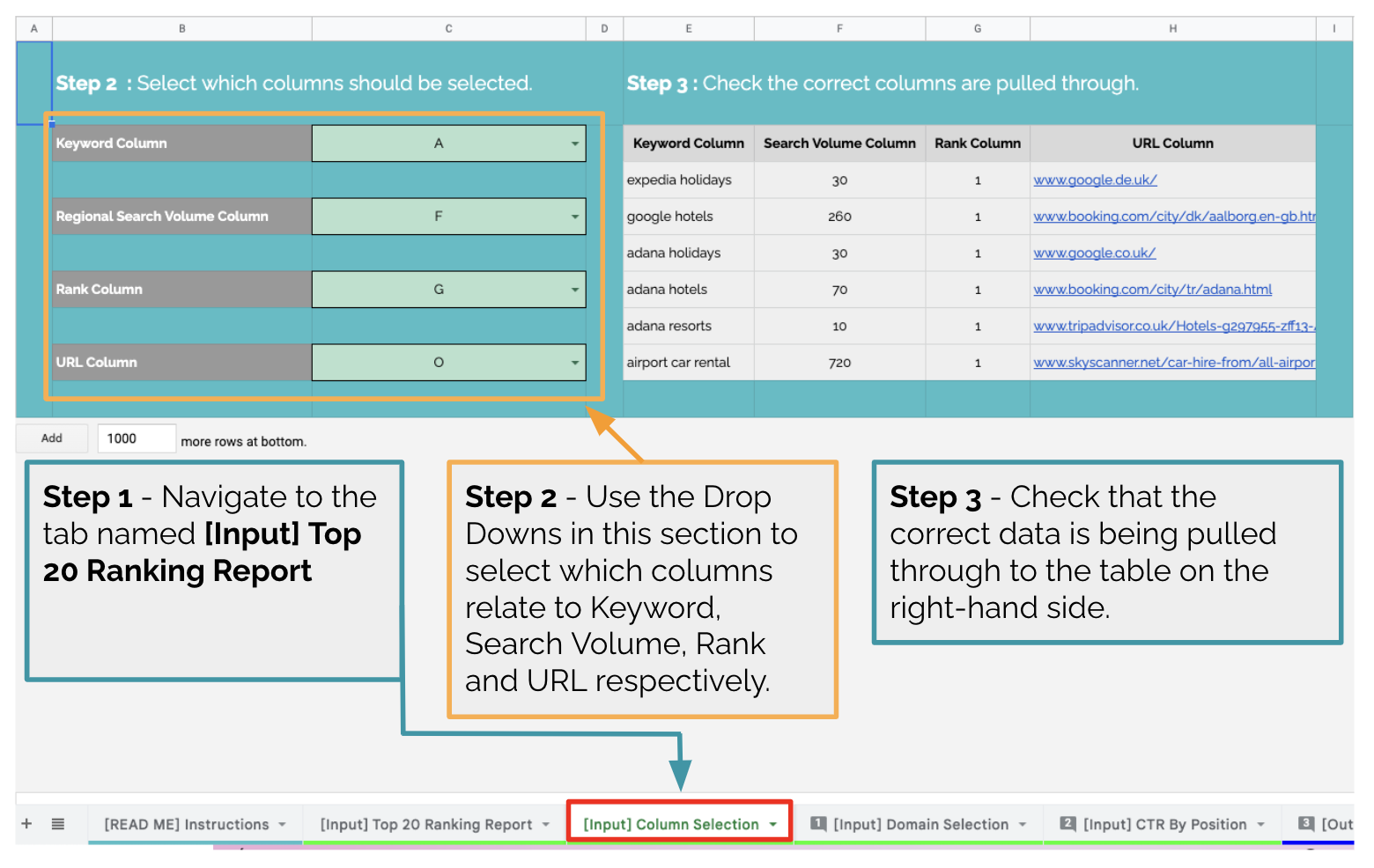Switch to the [Input] CTR By Position tab
The image size is (1374, 868).
click(1164, 825)
